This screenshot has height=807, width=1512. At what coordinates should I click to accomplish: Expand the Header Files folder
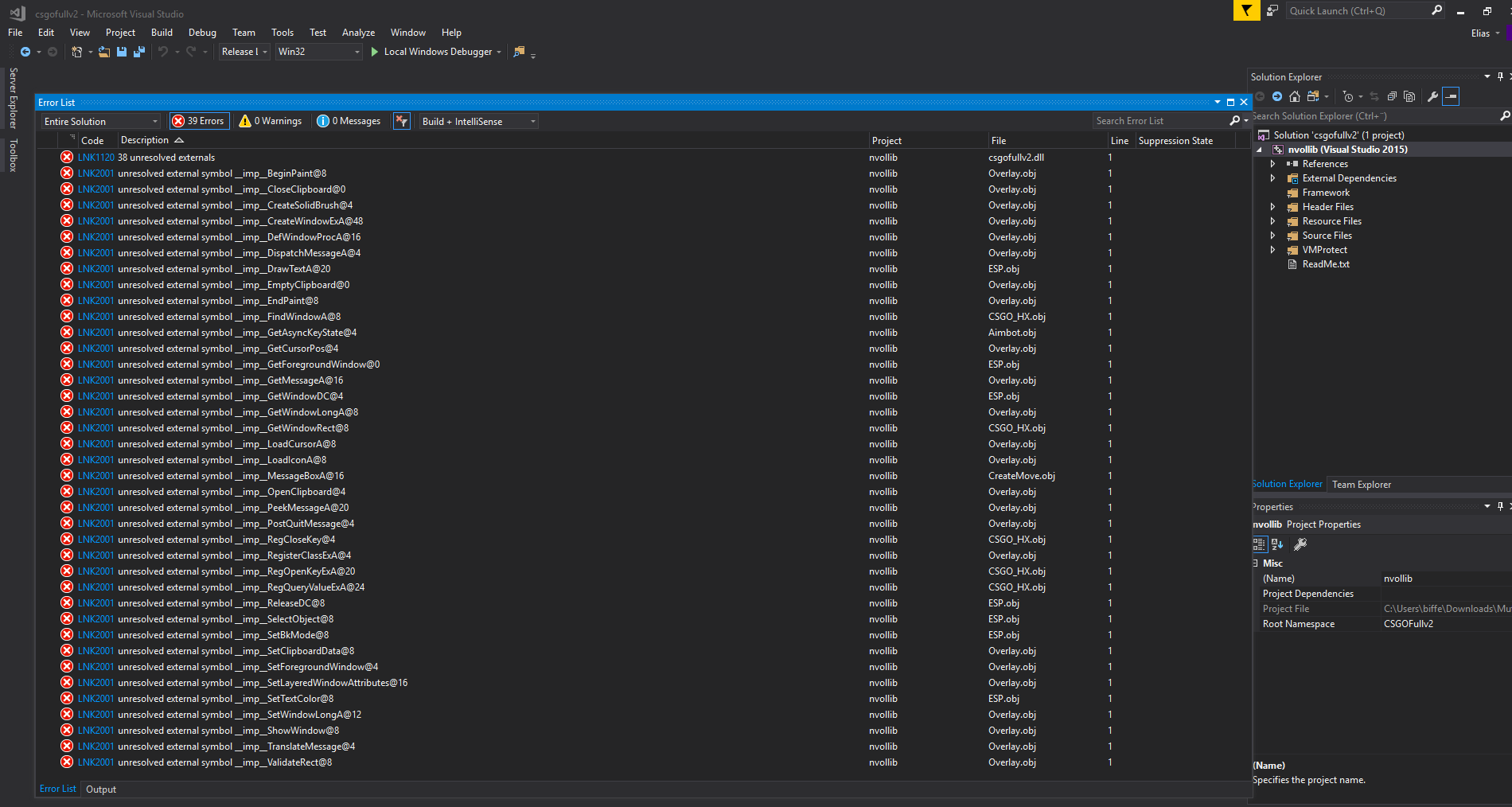pos(1272,207)
